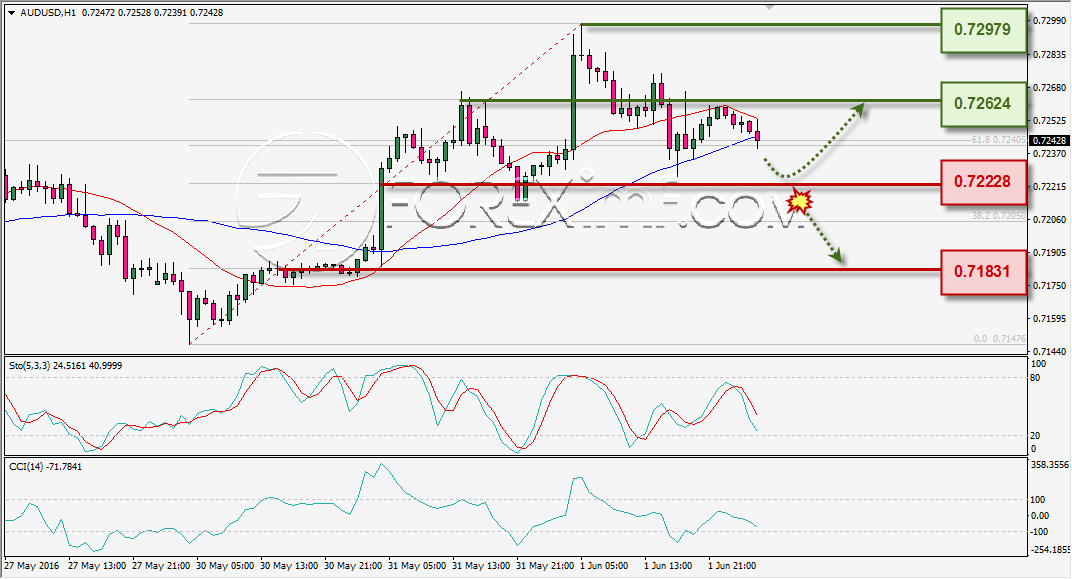This screenshot has height=579, width=1072.
Task: Click the 30 May 21:00 time label
Action: (x=353, y=566)
